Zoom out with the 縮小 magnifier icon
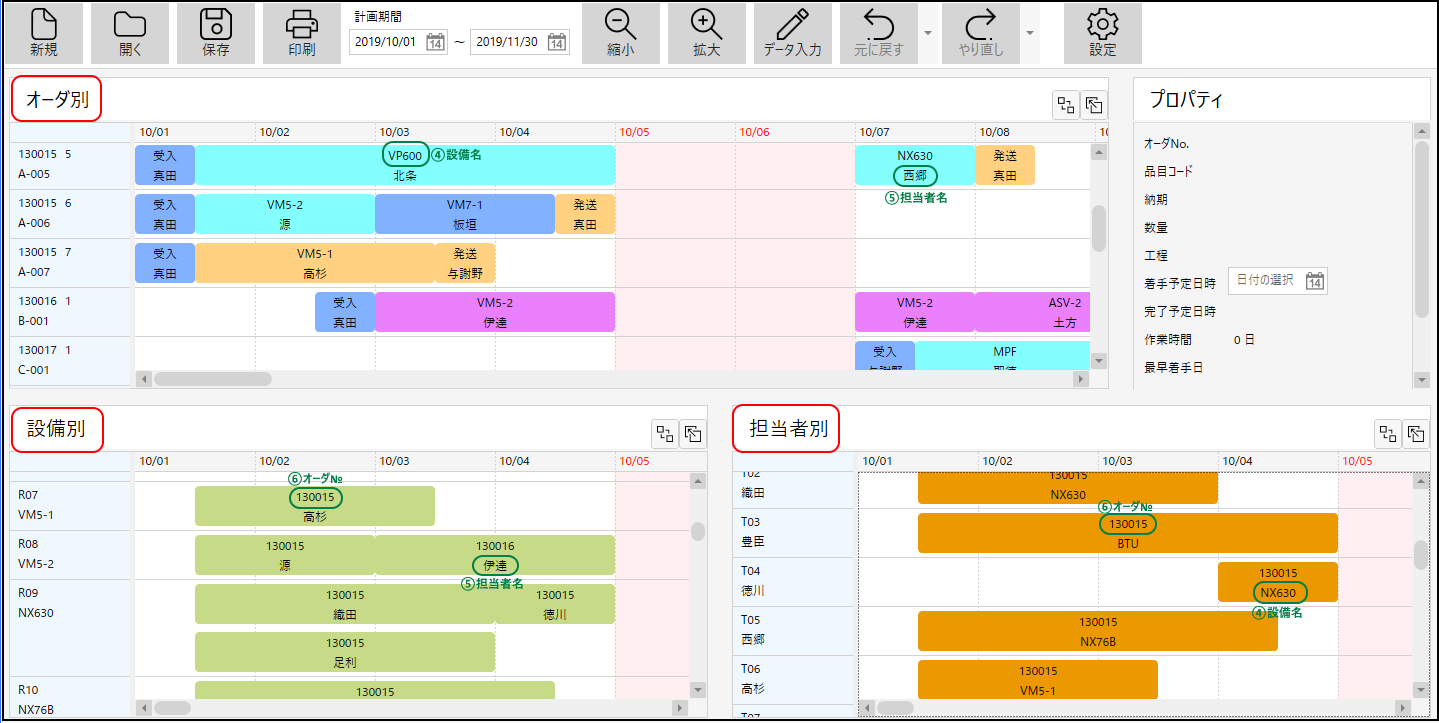1439x723 pixels. tap(620, 33)
